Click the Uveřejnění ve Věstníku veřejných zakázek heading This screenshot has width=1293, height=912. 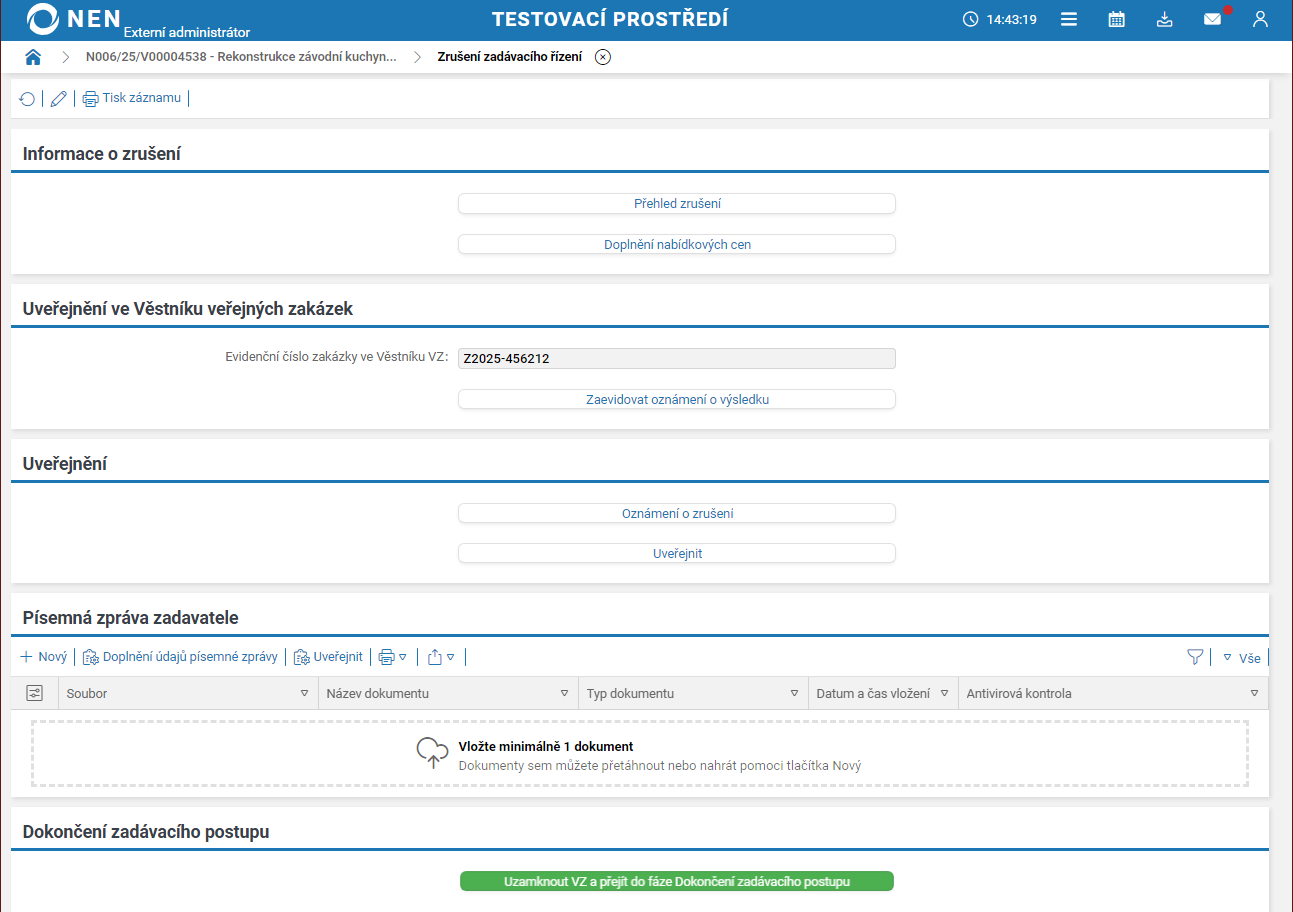[x=188, y=309]
